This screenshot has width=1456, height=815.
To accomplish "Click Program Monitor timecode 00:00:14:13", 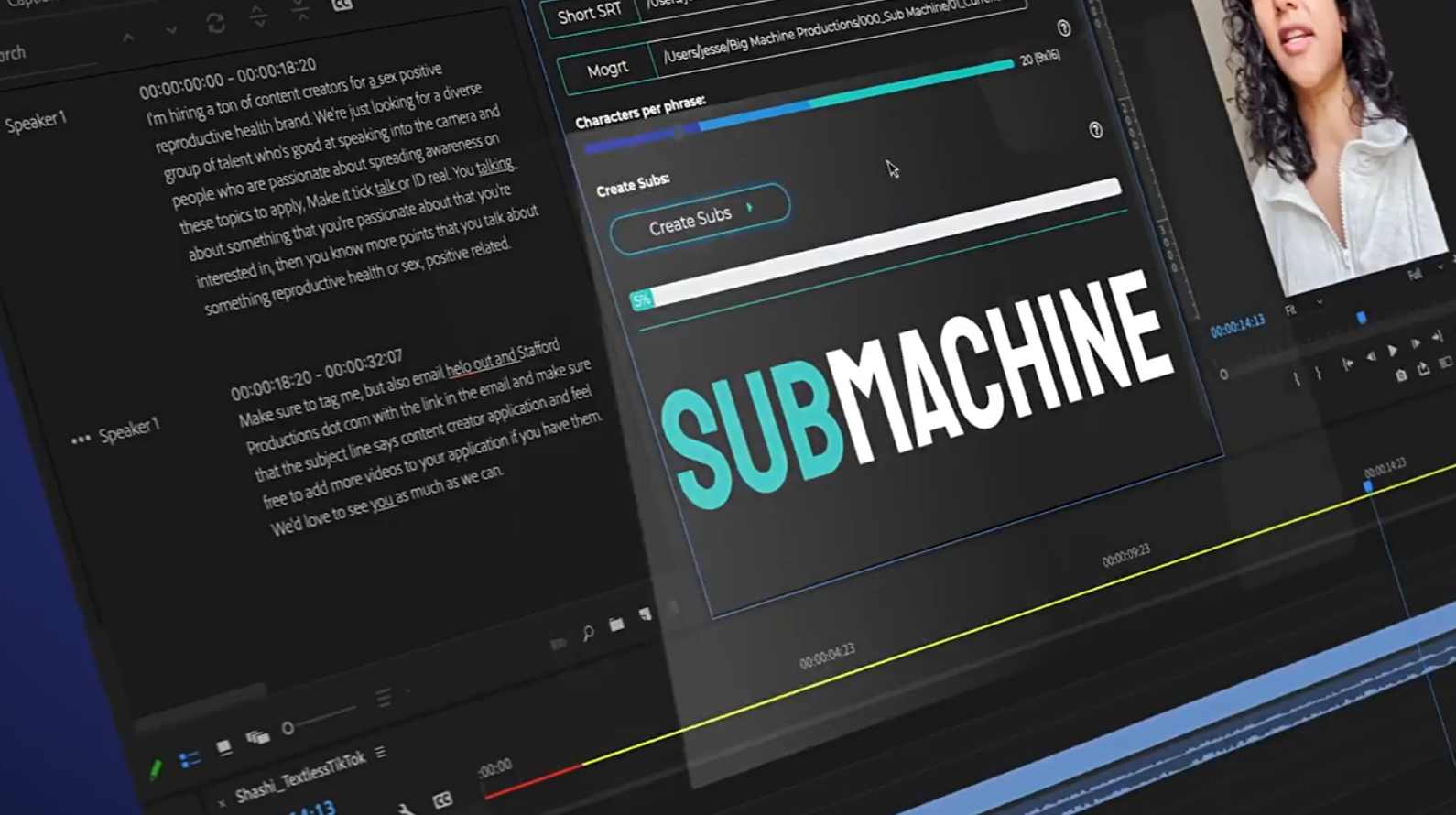I will coord(1237,324).
